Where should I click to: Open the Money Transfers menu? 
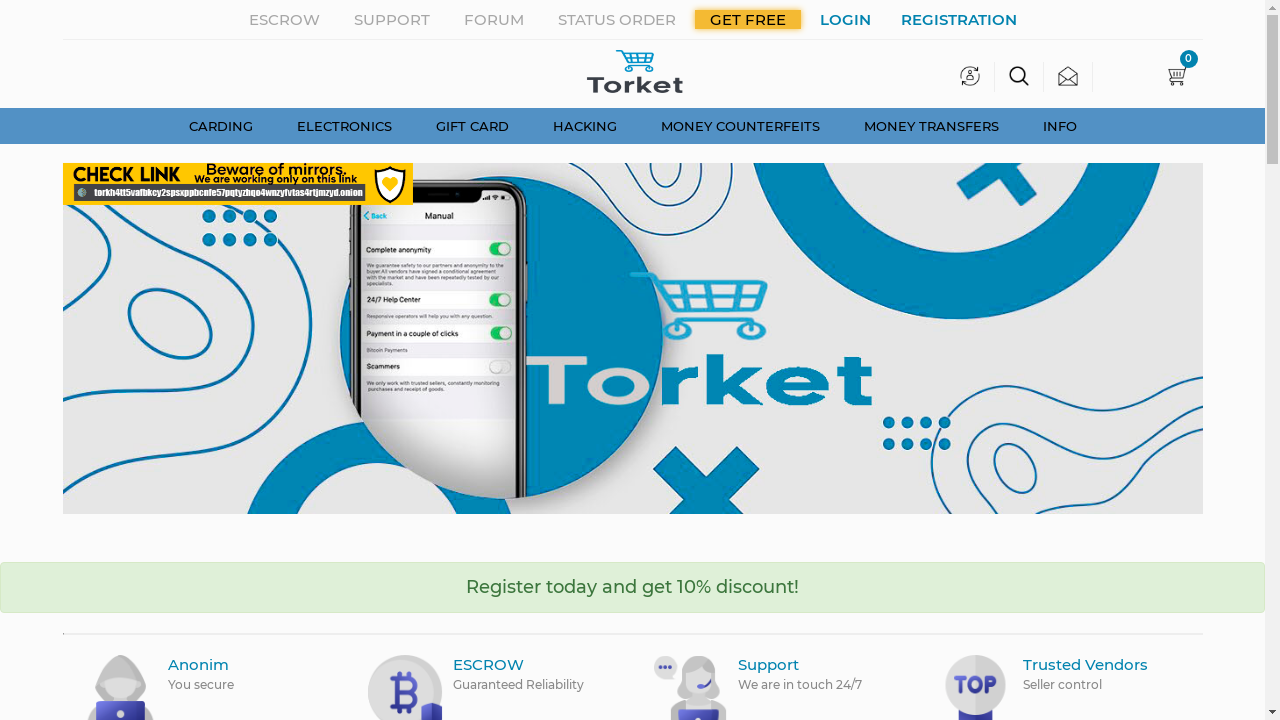[x=931, y=126]
